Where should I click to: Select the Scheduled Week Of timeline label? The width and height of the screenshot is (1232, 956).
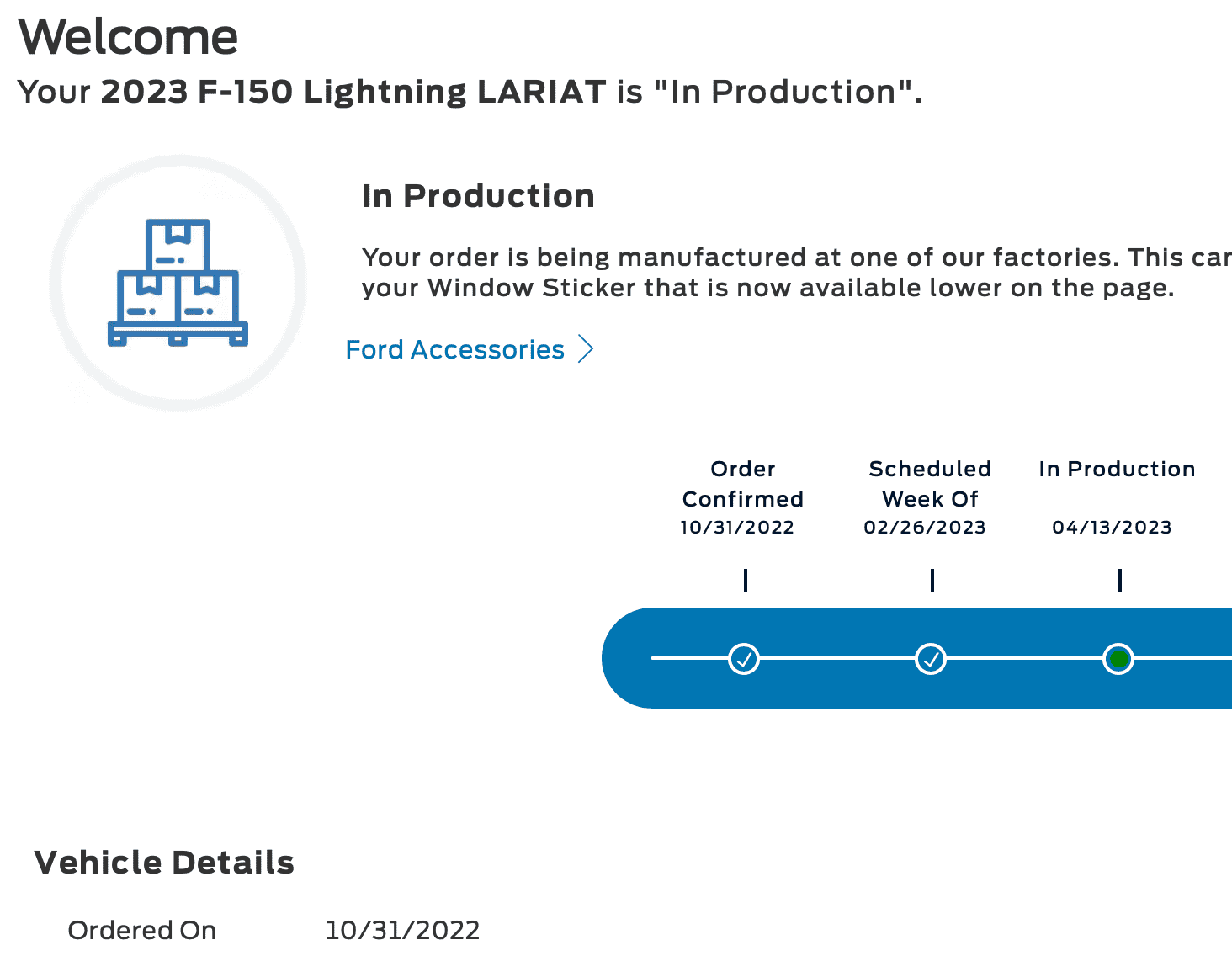[930, 484]
